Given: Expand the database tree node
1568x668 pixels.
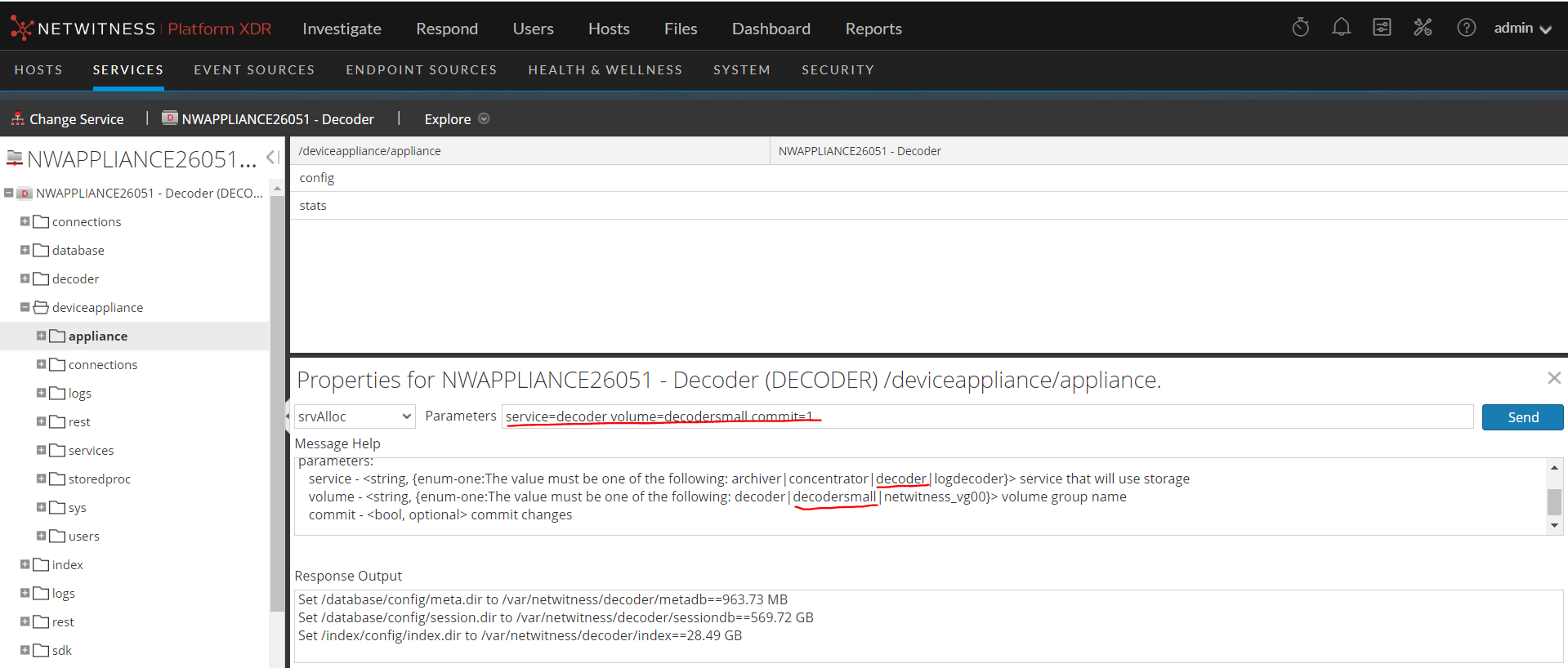Looking at the screenshot, I should coord(25,250).
